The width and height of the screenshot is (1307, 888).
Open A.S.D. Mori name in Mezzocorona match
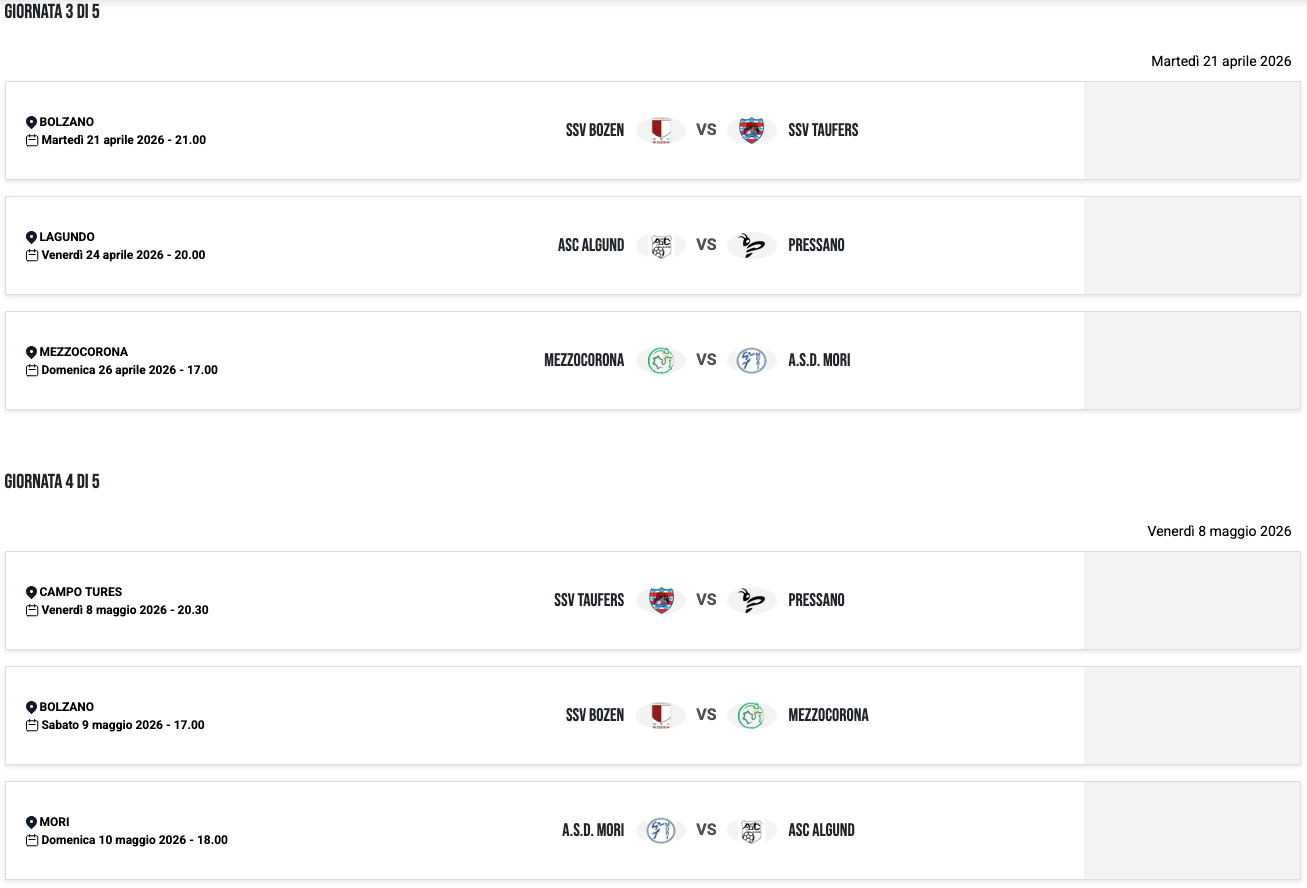pyautogui.click(x=819, y=360)
